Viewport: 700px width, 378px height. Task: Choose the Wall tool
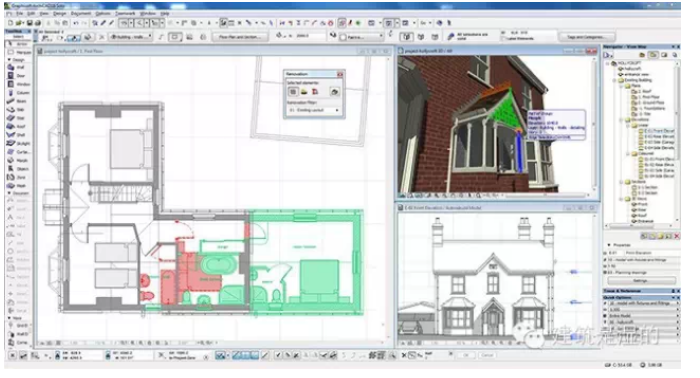(x=18, y=67)
